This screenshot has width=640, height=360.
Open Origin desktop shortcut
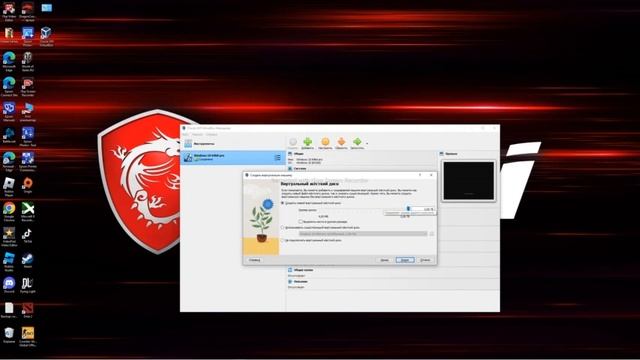click(x=27, y=185)
